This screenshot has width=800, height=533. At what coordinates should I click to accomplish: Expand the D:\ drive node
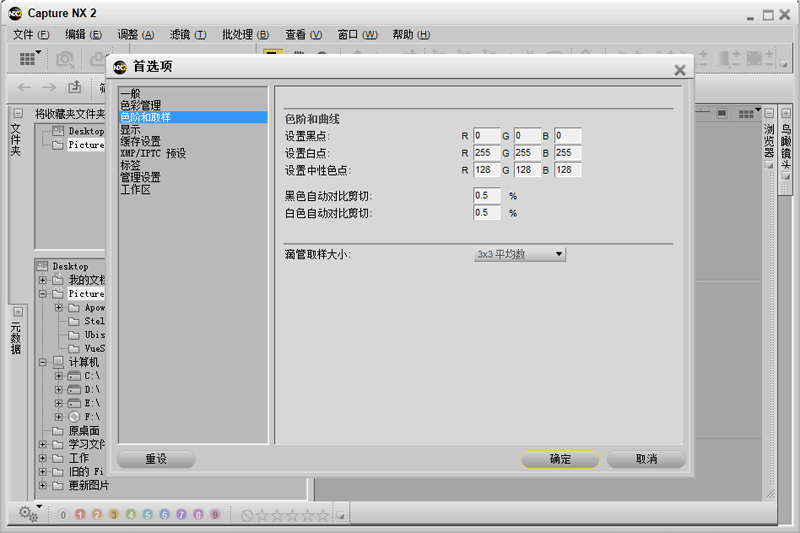pyautogui.click(x=59, y=390)
